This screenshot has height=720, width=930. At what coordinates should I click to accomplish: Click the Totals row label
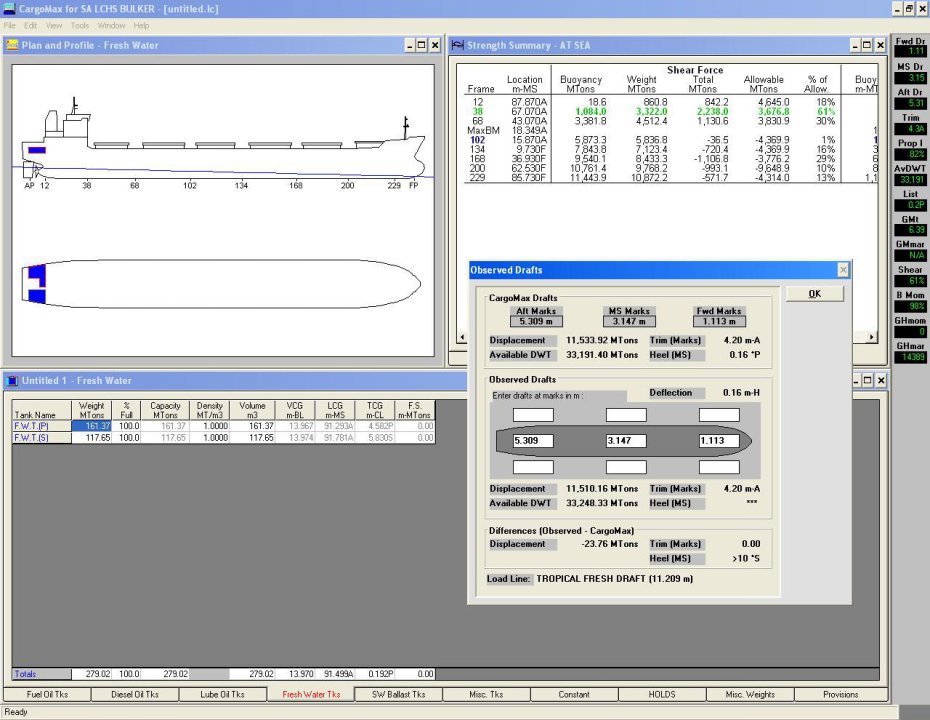[x=42, y=674]
